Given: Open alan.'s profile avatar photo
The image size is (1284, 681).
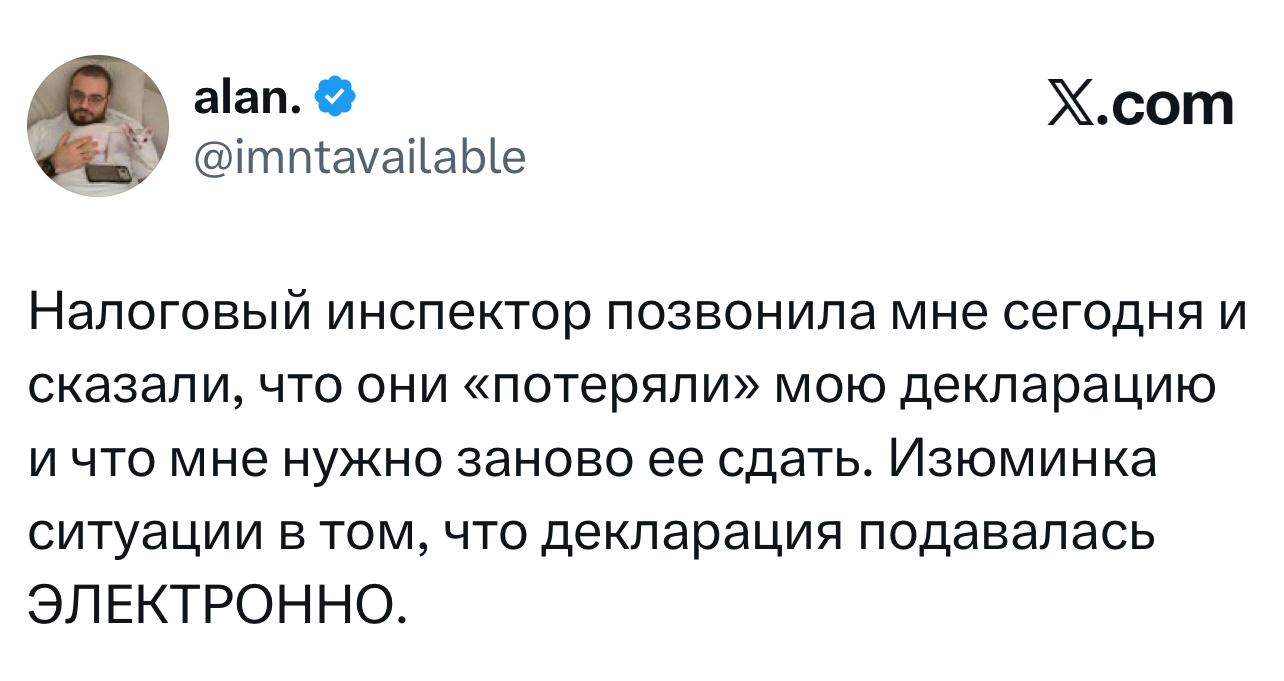Looking at the screenshot, I should click(97, 126).
